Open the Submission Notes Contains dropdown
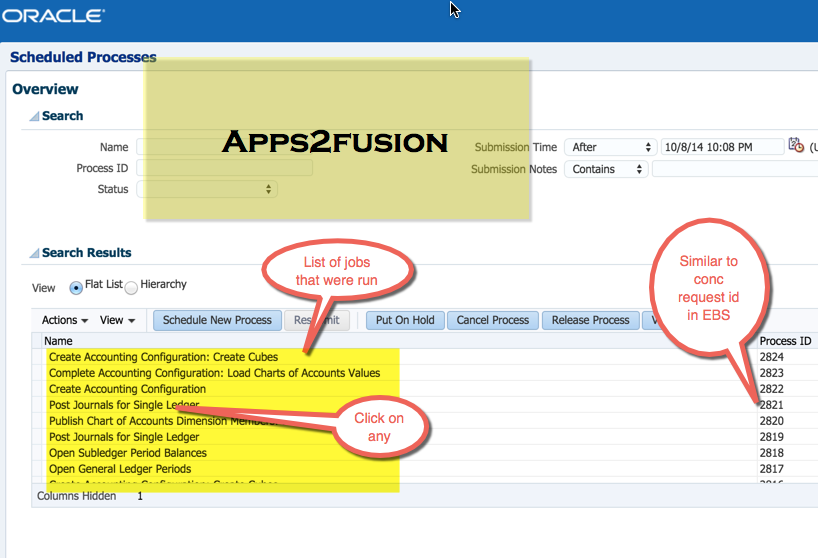This screenshot has height=558, width=818. click(x=606, y=169)
